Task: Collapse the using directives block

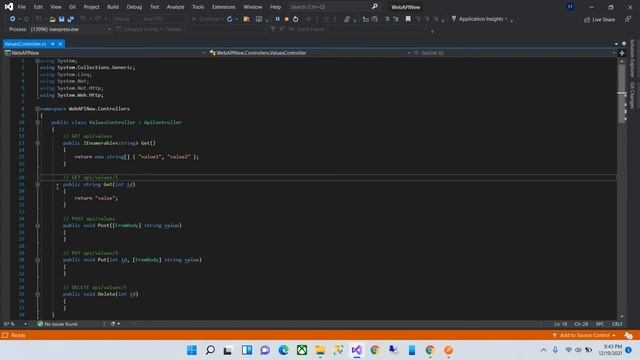Action: pyautogui.click(x=38, y=61)
